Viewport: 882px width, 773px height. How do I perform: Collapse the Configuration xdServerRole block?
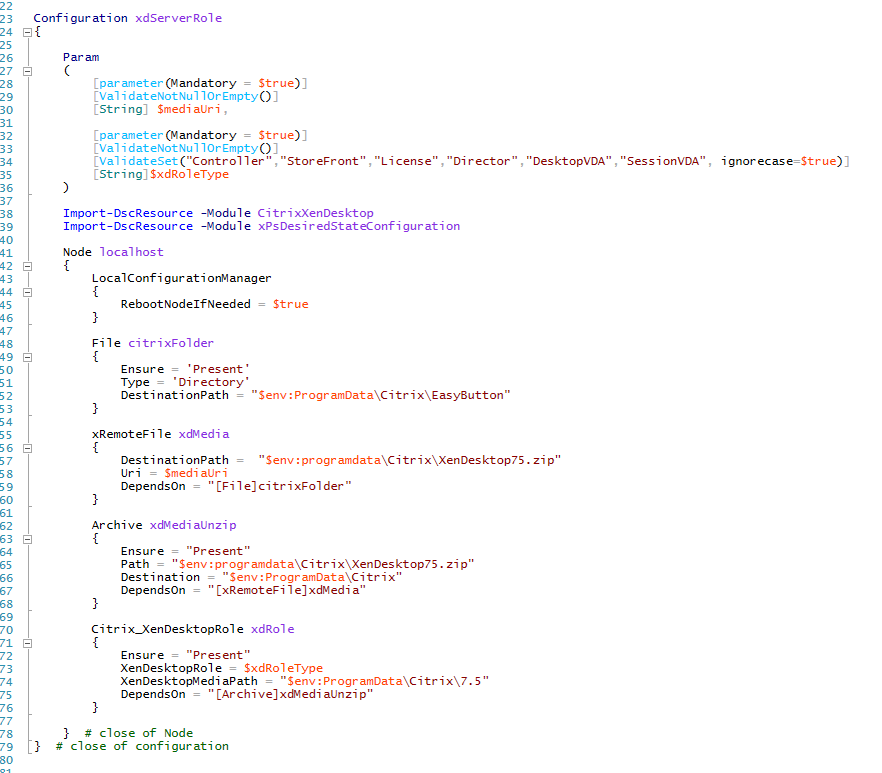coord(27,32)
